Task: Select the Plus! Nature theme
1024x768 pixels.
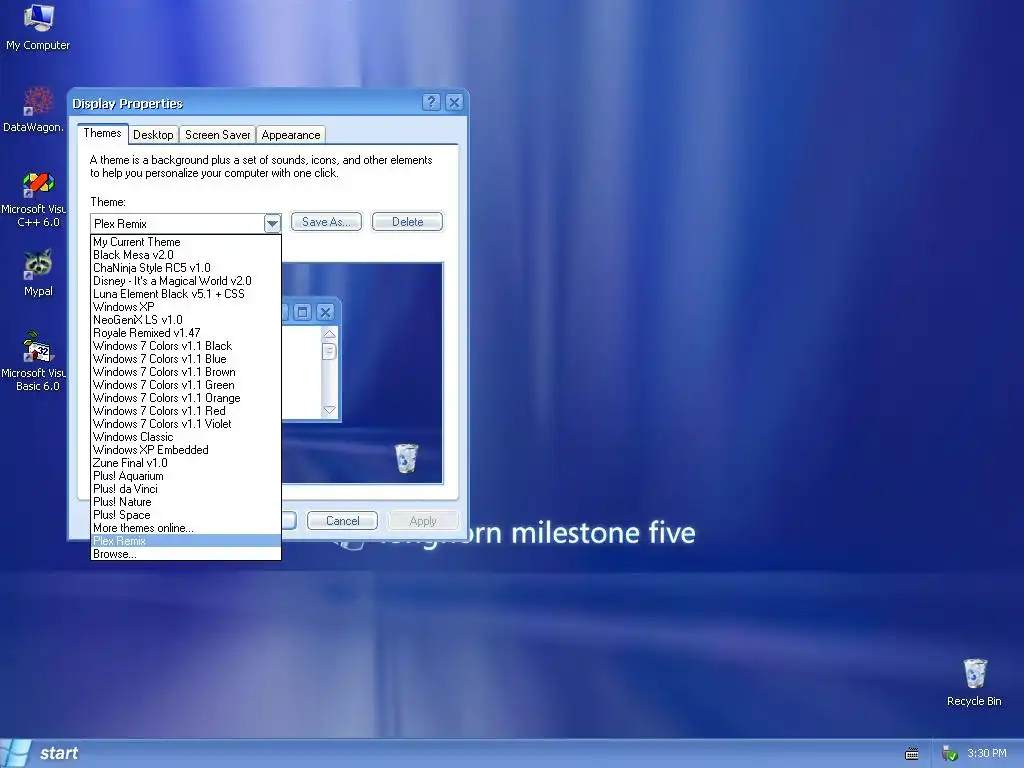Action: pyautogui.click(x=186, y=502)
